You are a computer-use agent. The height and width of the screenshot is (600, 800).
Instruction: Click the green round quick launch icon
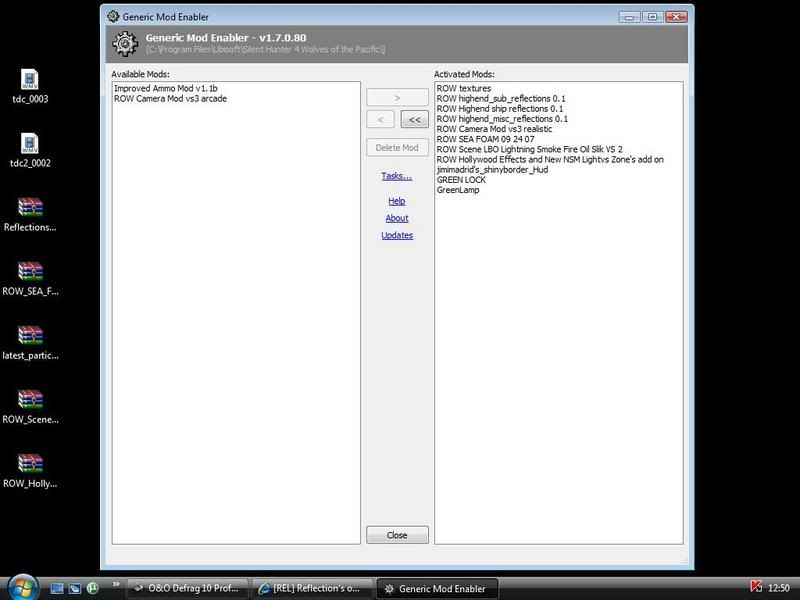click(93, 588)
